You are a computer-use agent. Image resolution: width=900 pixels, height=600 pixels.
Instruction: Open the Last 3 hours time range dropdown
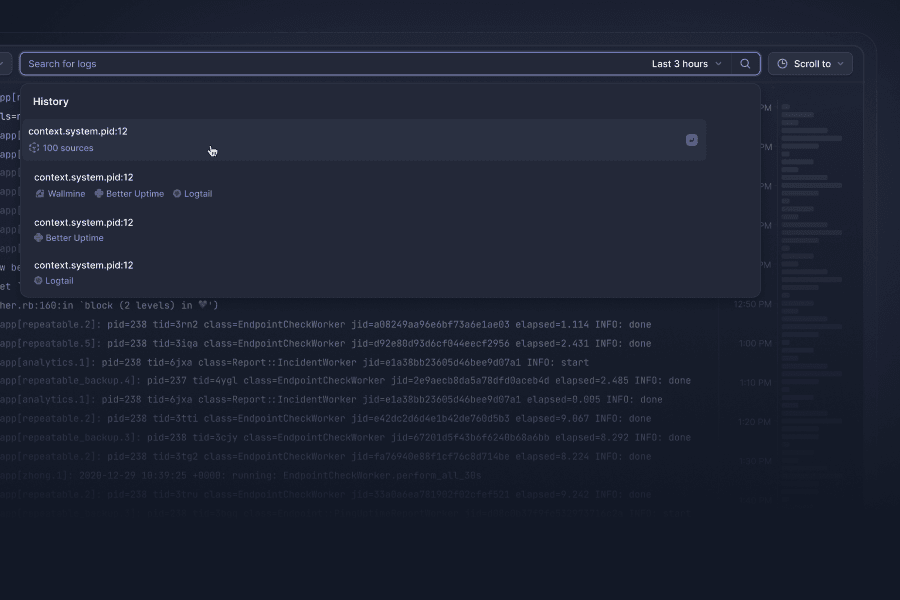click(x=686, y=64)
